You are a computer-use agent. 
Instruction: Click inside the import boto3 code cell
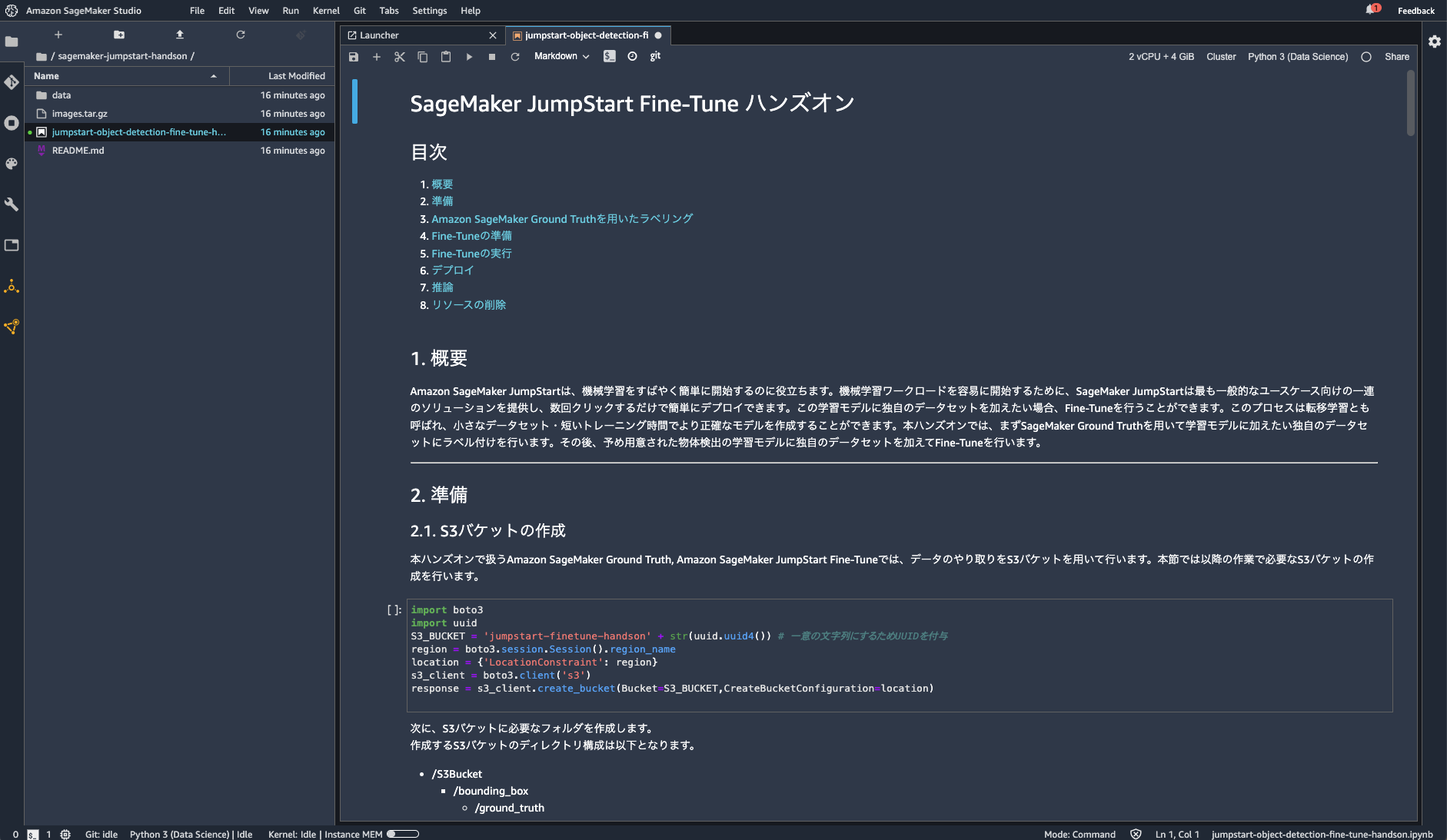[x=900, y=656]
